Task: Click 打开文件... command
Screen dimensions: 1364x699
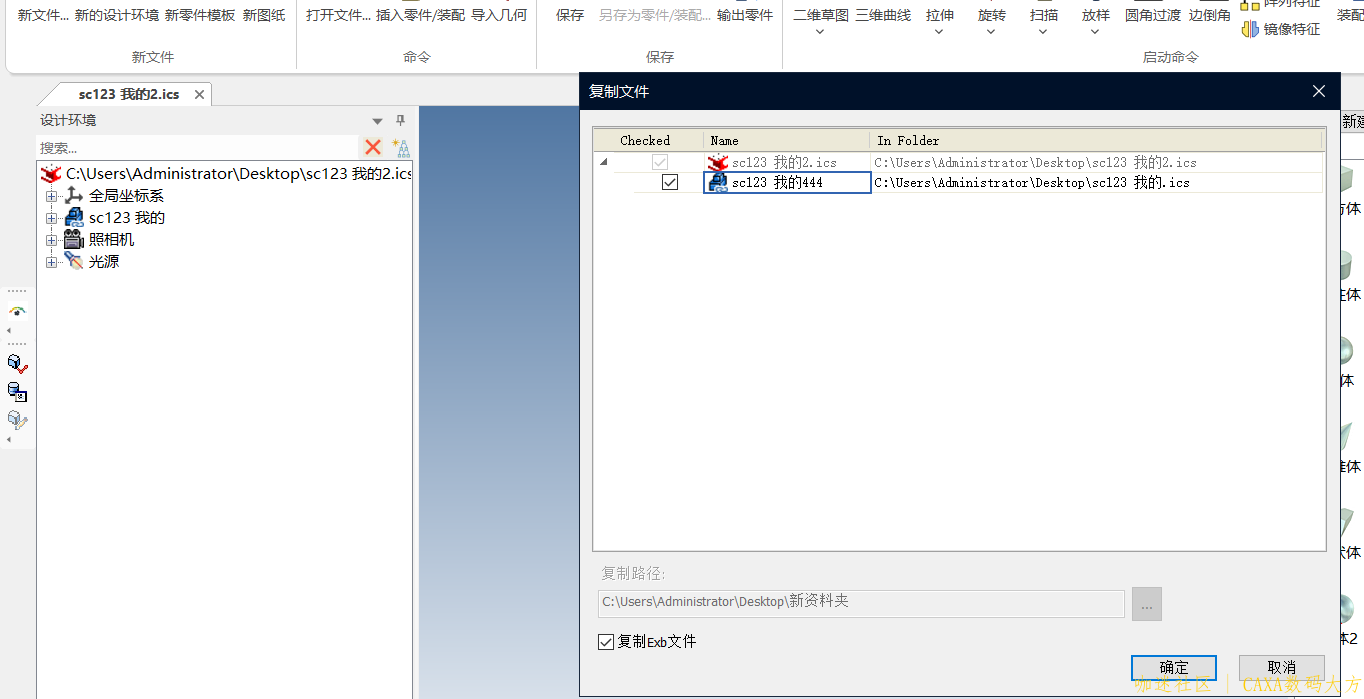Action: coord(338,15)
